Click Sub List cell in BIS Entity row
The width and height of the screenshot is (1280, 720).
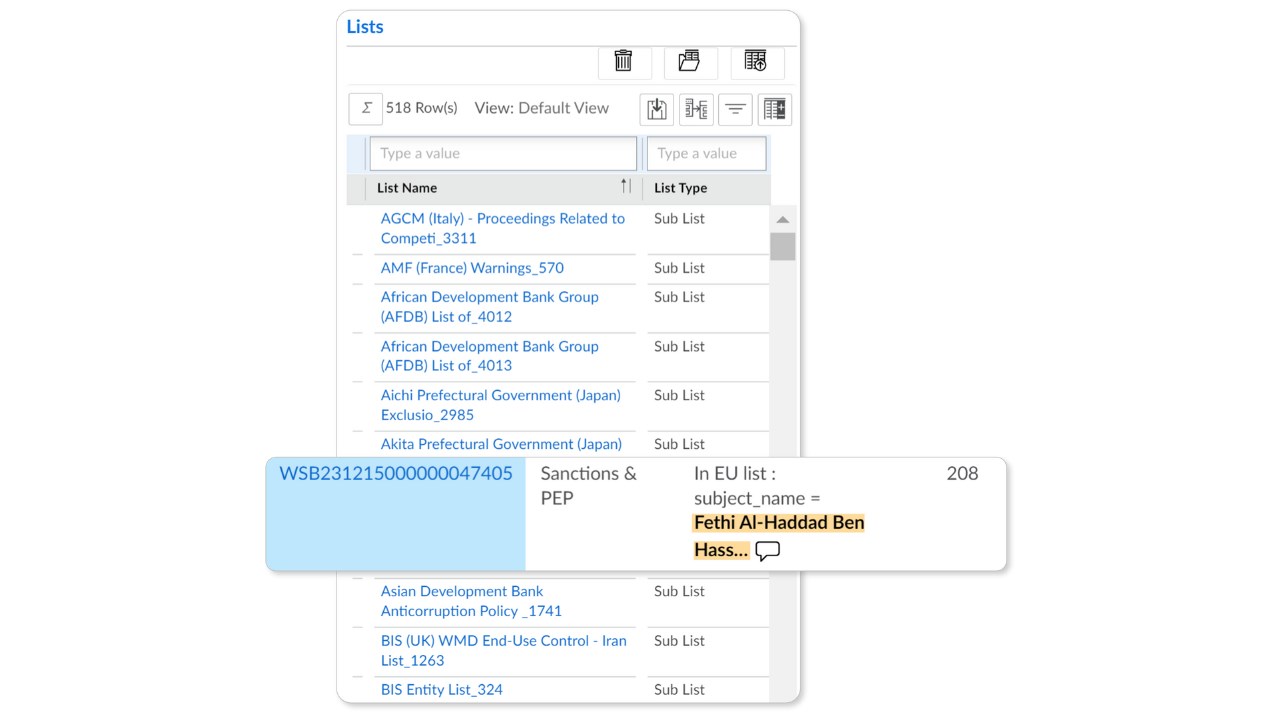point(679,690)
